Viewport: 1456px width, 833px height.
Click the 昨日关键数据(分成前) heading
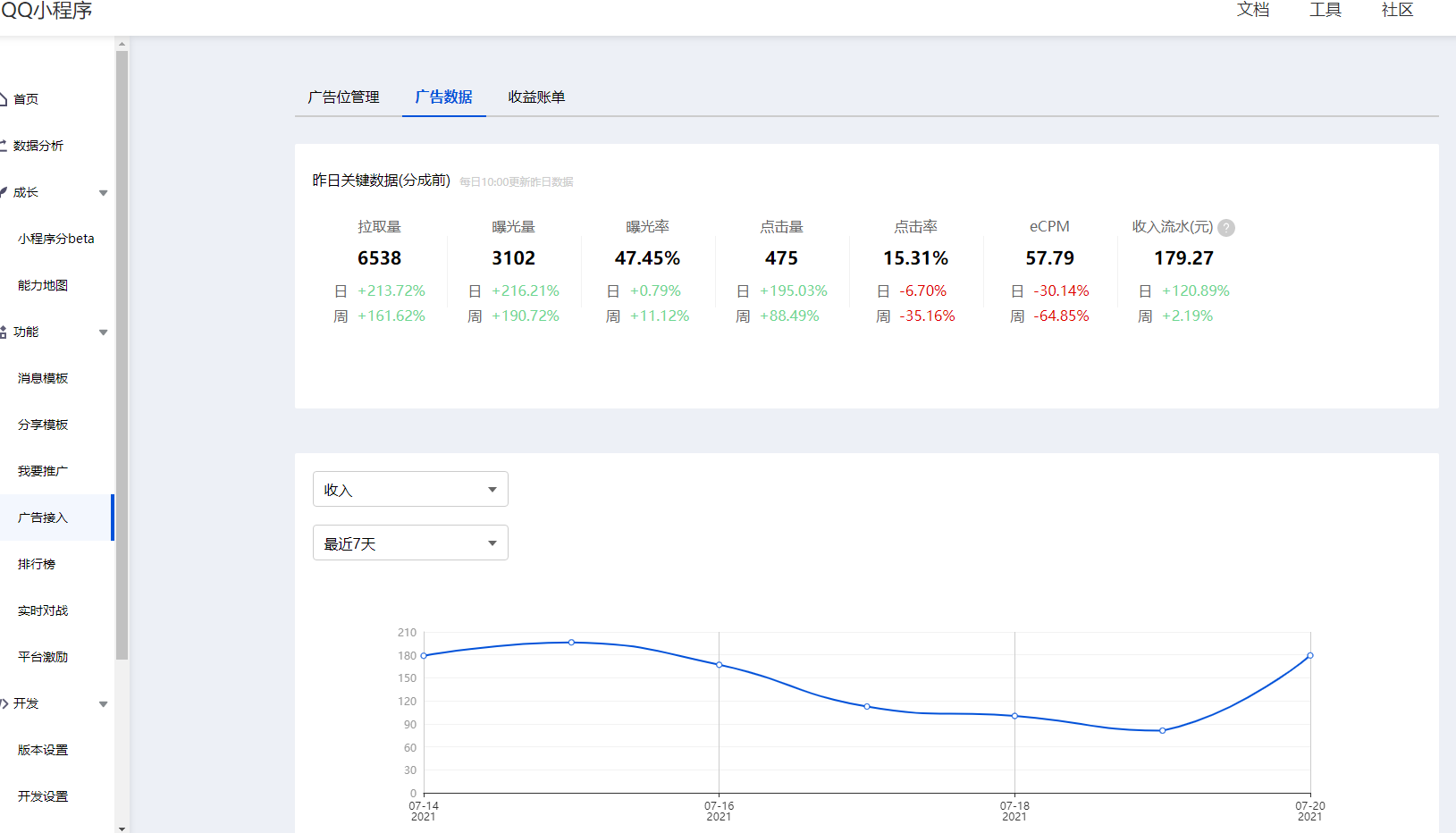click(381, 181)
